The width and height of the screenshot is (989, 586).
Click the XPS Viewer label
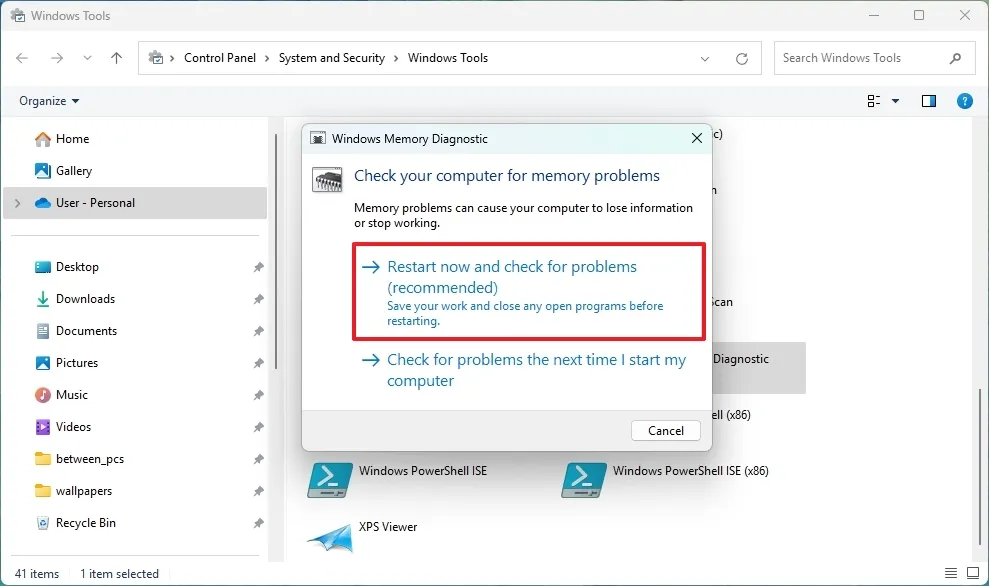coord(388,527)
